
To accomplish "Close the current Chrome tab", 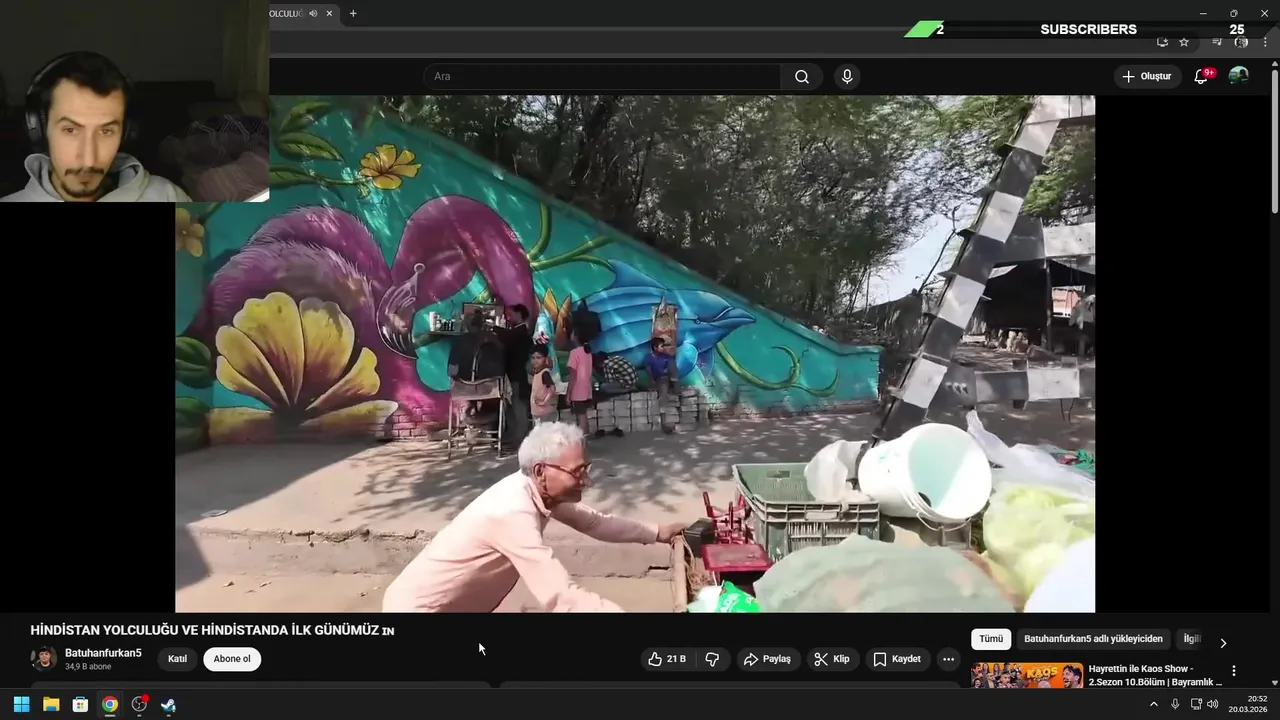I will tap(329, 13).
